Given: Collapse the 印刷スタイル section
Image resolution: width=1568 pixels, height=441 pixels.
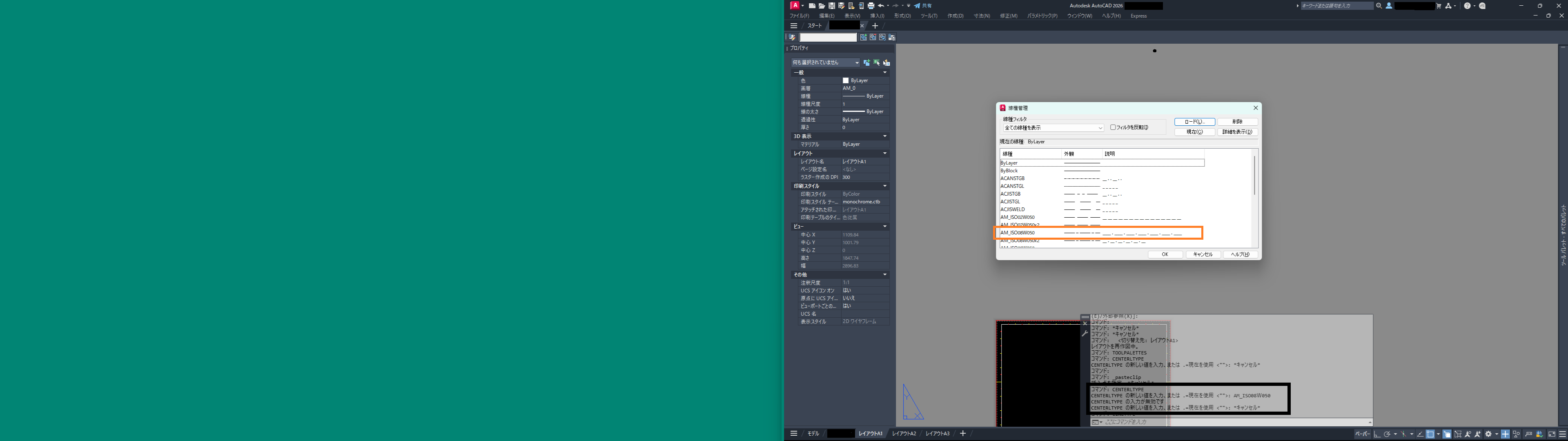Looking at the screenshot, I should tap(884, 186).
